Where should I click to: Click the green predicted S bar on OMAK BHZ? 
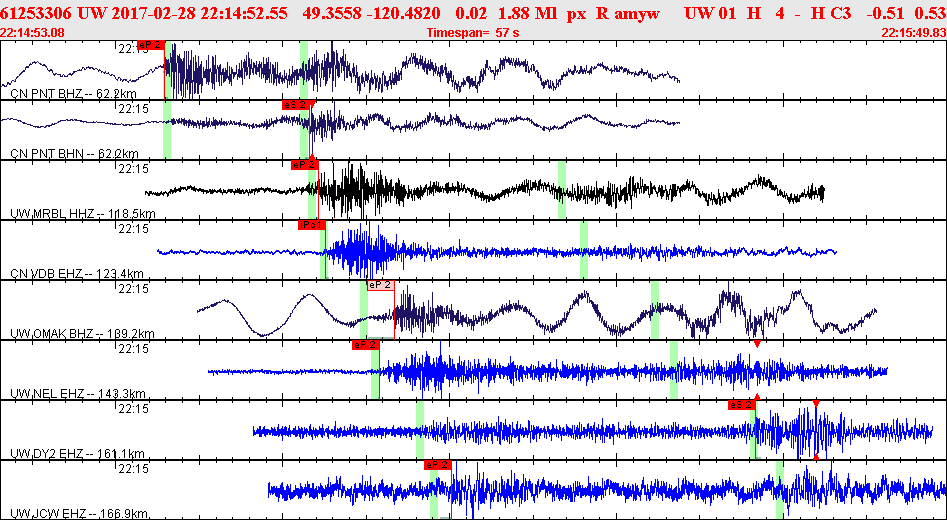pos(655,310)
